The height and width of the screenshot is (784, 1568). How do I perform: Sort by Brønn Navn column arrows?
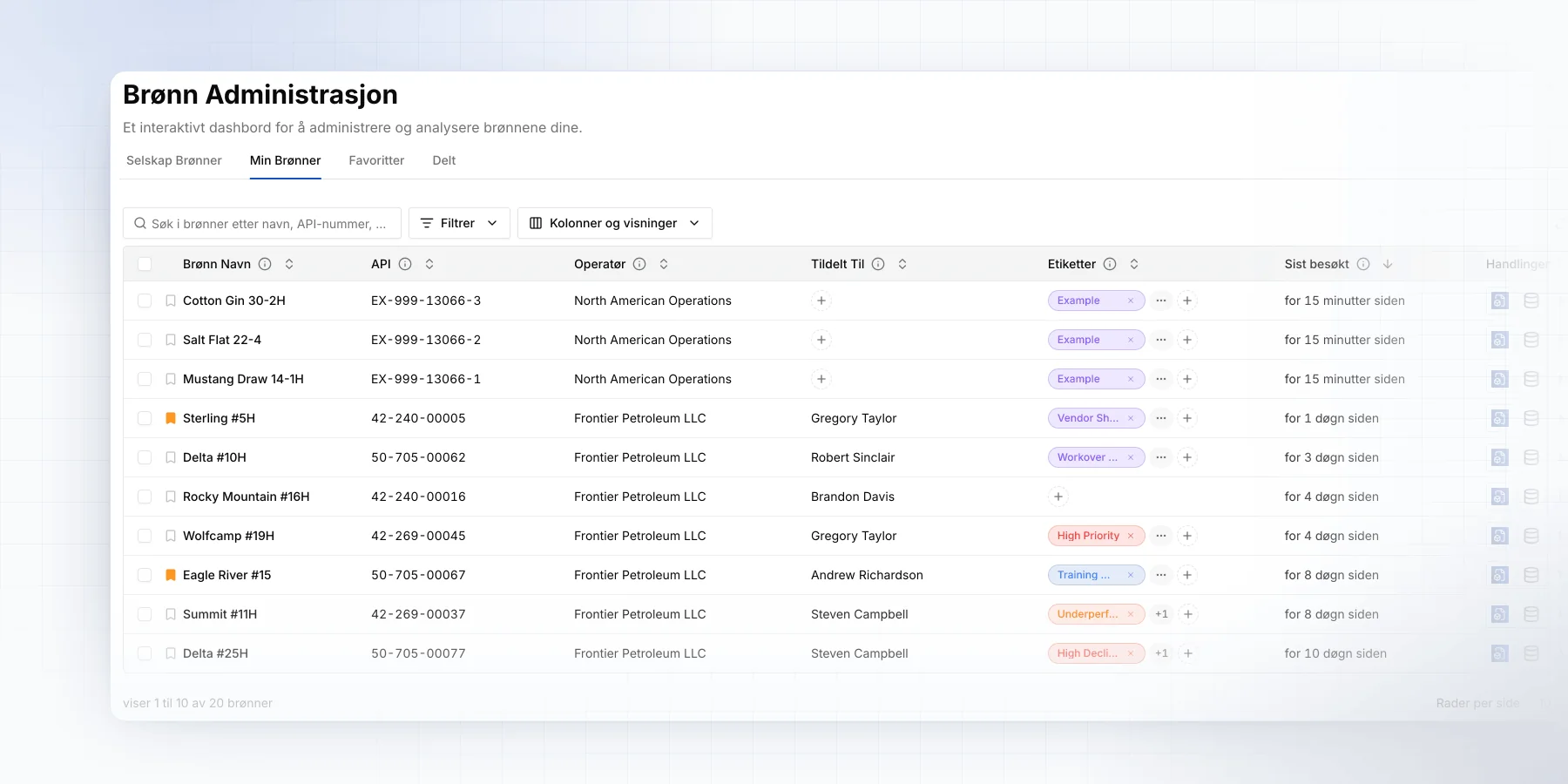[x=289, y=264]
